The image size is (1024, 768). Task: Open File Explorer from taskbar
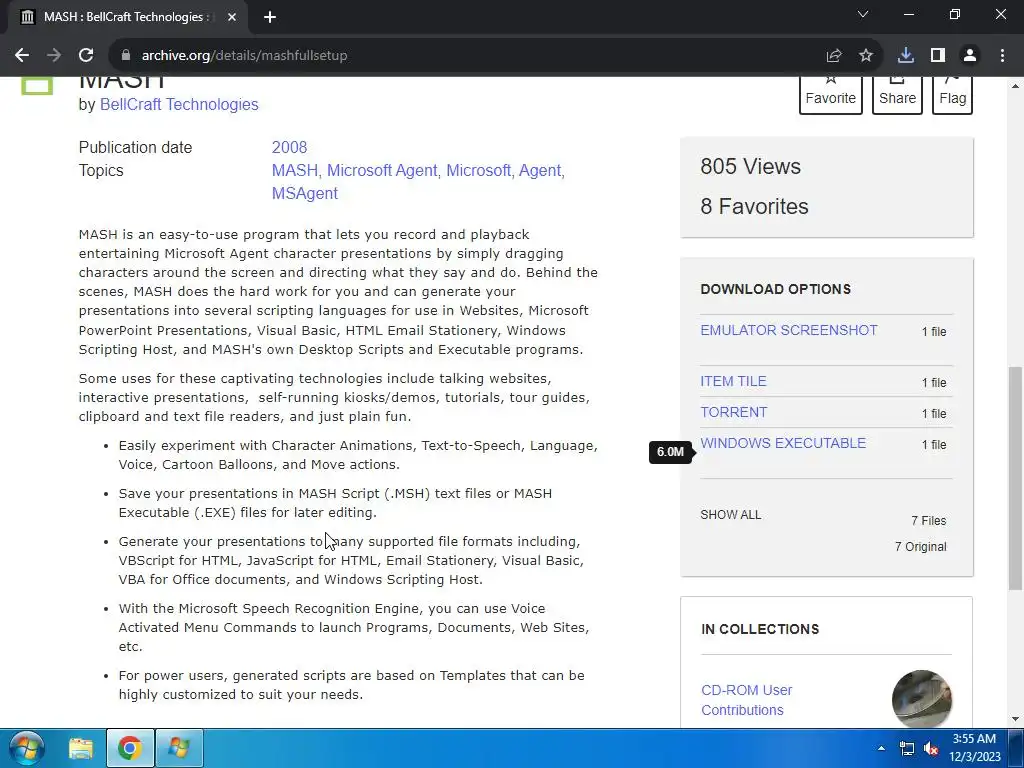tap(81, 748)
